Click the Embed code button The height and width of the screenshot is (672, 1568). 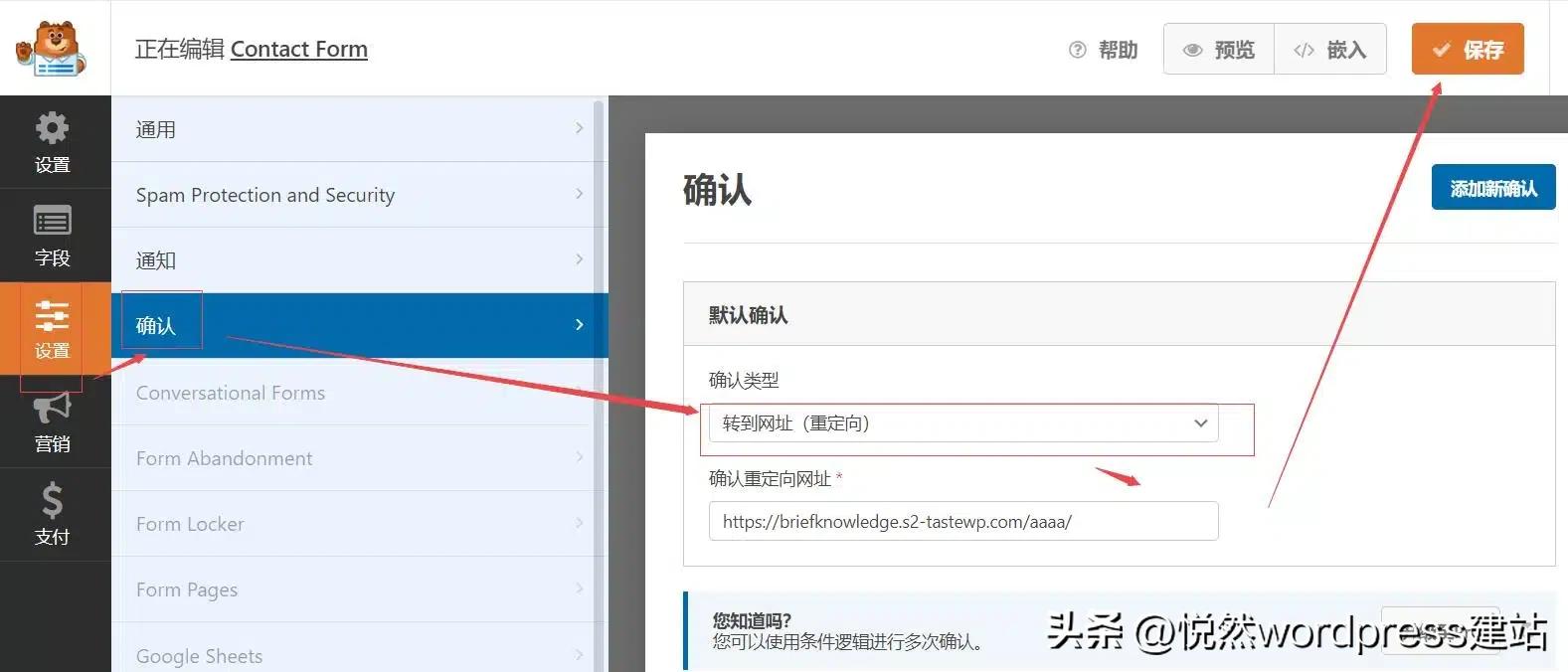click(1330, 50)
